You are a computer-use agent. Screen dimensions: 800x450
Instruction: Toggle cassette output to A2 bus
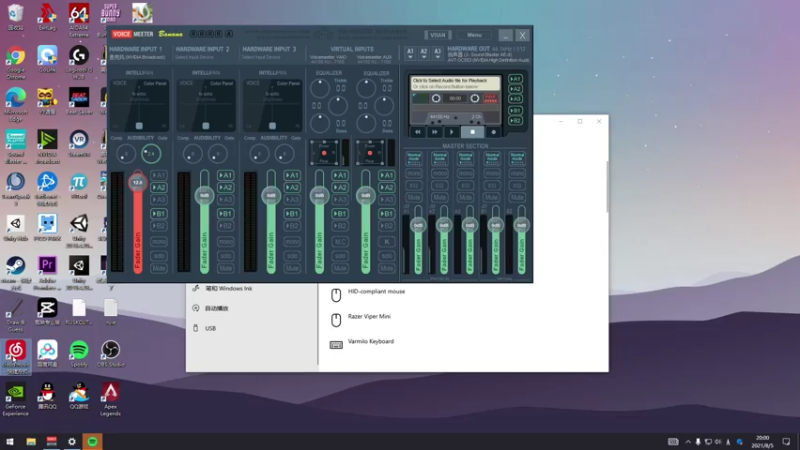(515, 89)
